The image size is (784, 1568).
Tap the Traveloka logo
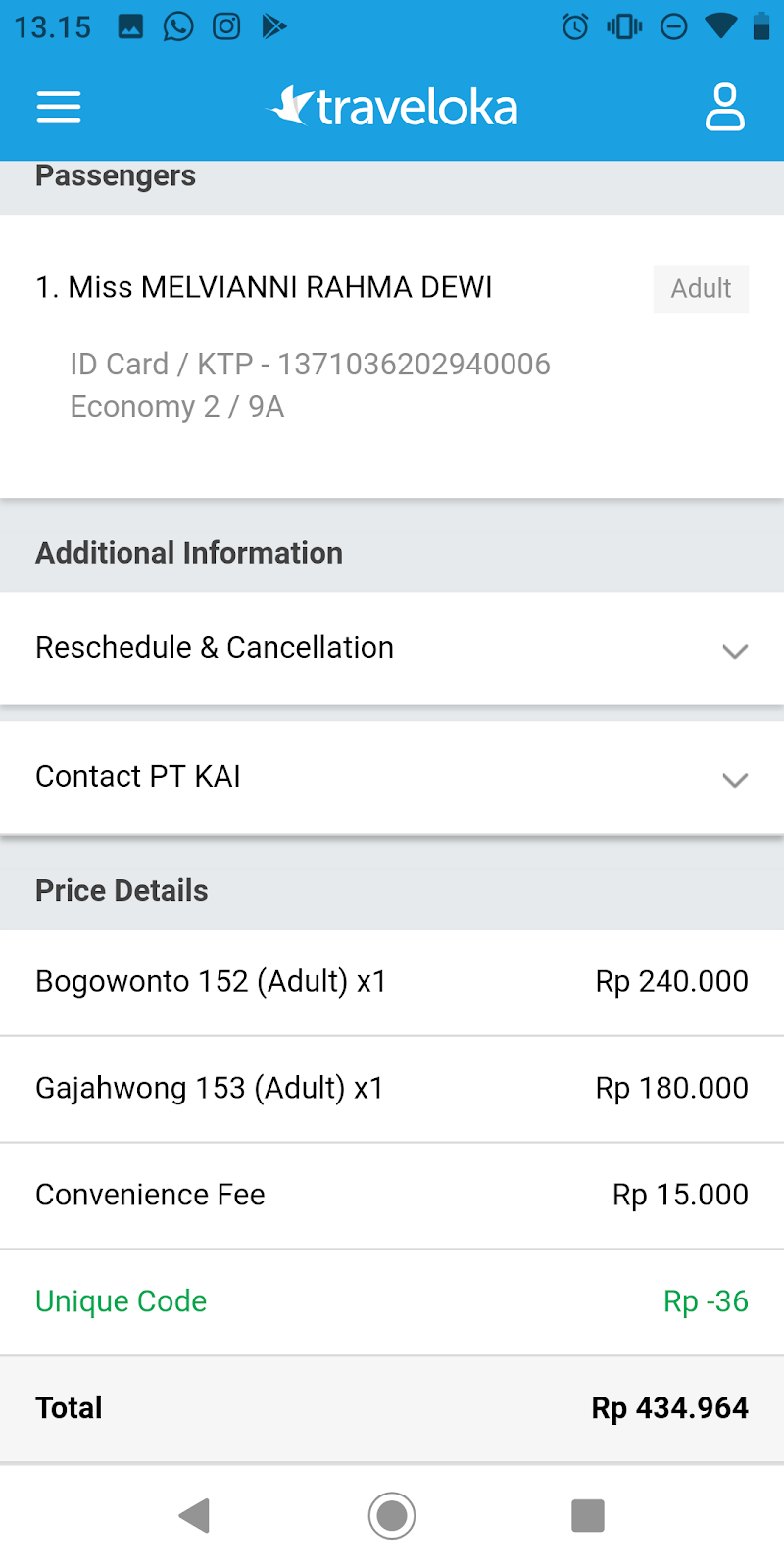[x=392, y=107]
